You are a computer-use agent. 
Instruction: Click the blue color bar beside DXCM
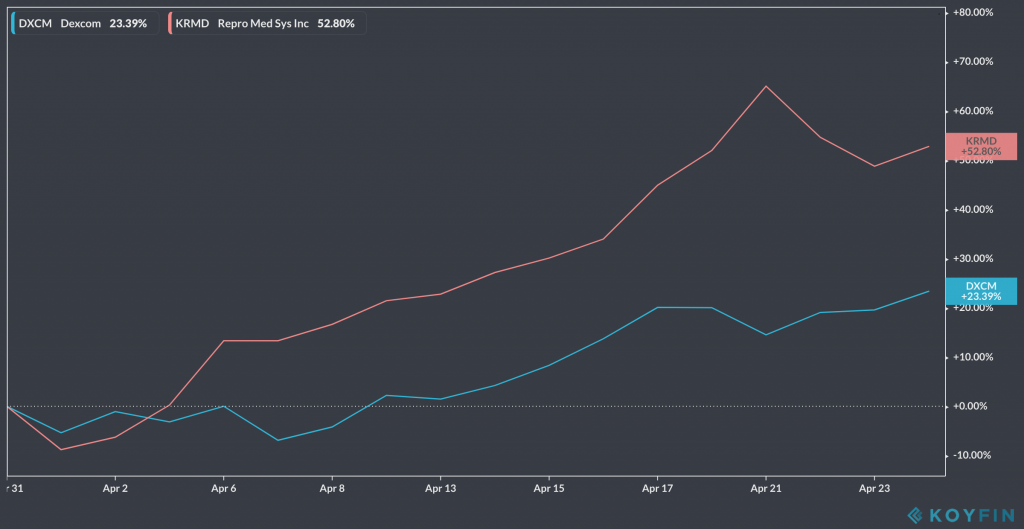pos(12,23)
